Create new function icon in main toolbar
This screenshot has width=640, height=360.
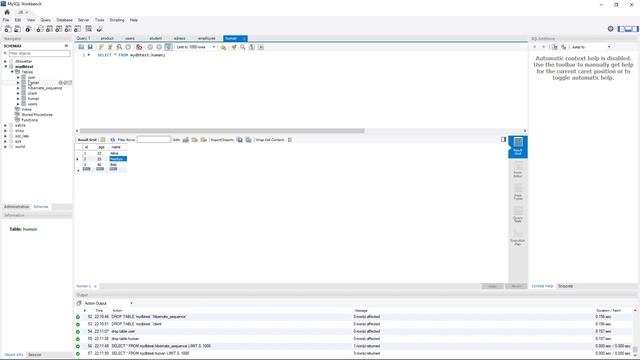(x=78, y=29)
